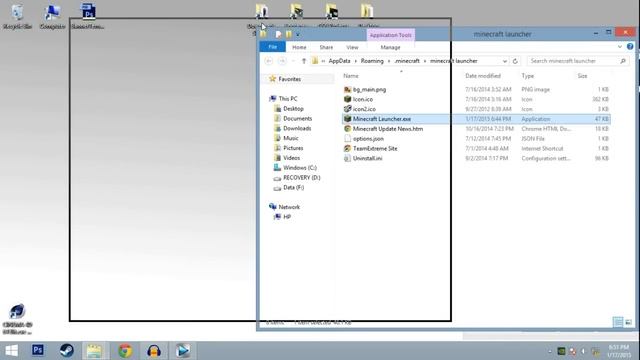
Task: Open Desktop in navigation pane
Action: coord(293,109)
